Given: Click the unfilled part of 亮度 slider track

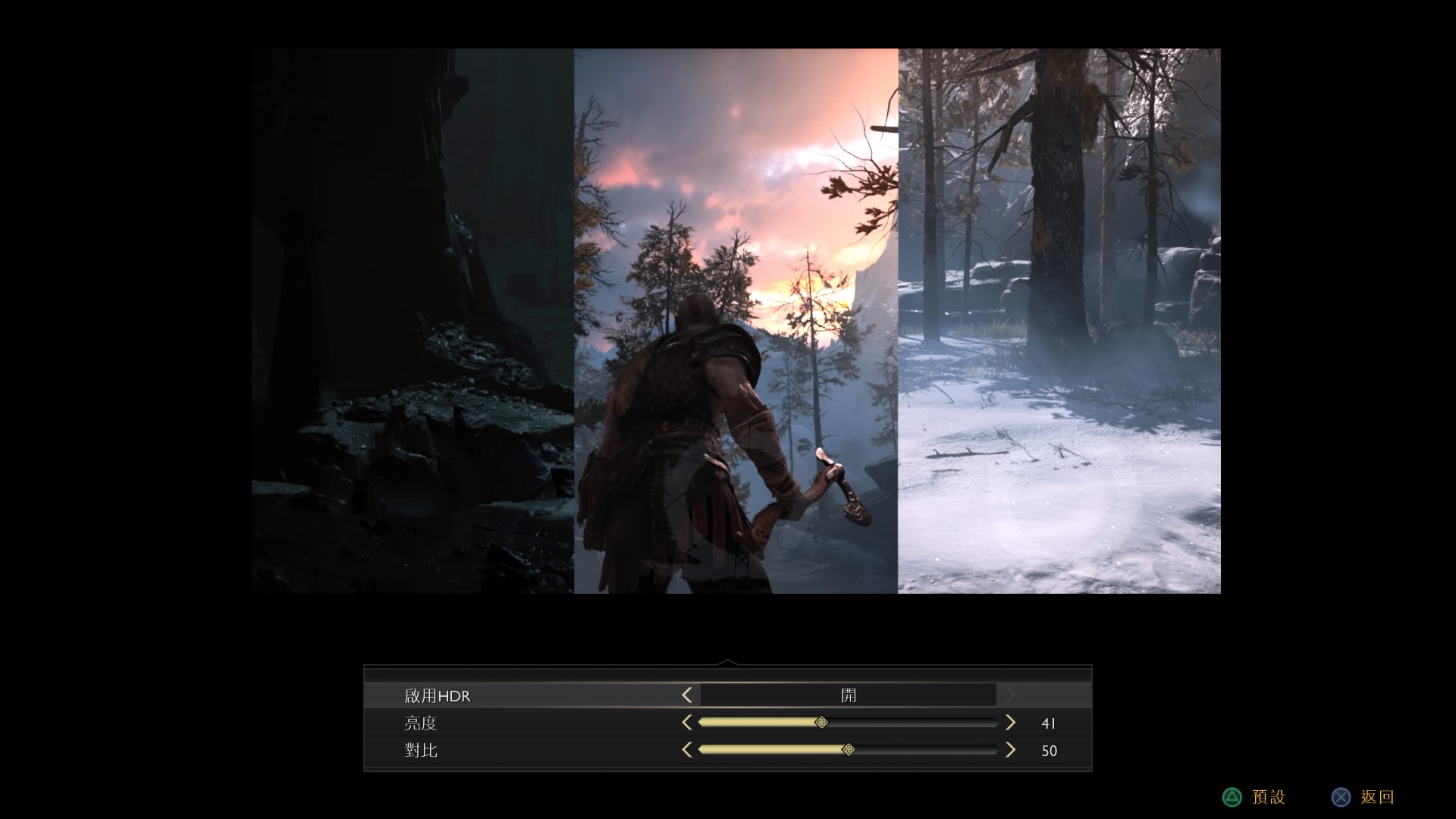Looking at the screenshot, I should [x=913, y=723].
